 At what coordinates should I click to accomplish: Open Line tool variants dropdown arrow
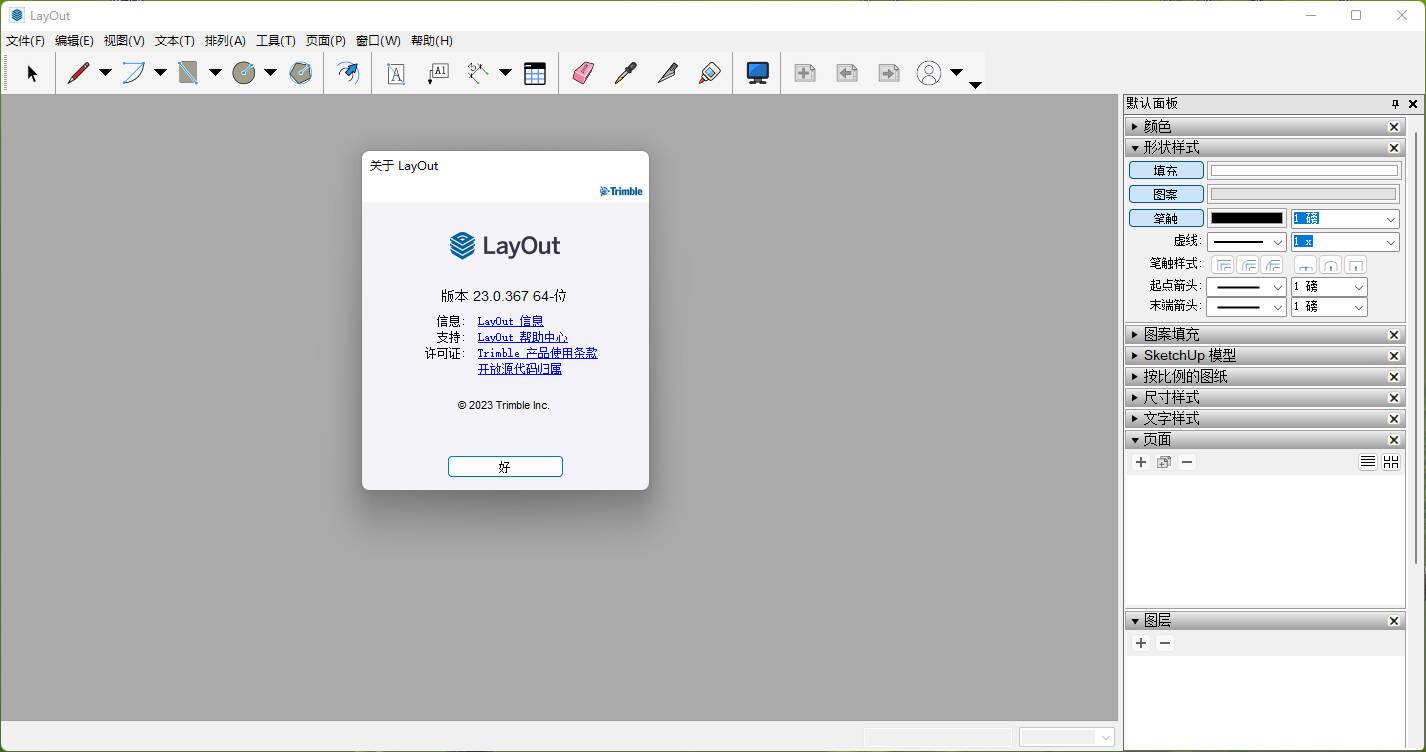(x=105, y=73)
